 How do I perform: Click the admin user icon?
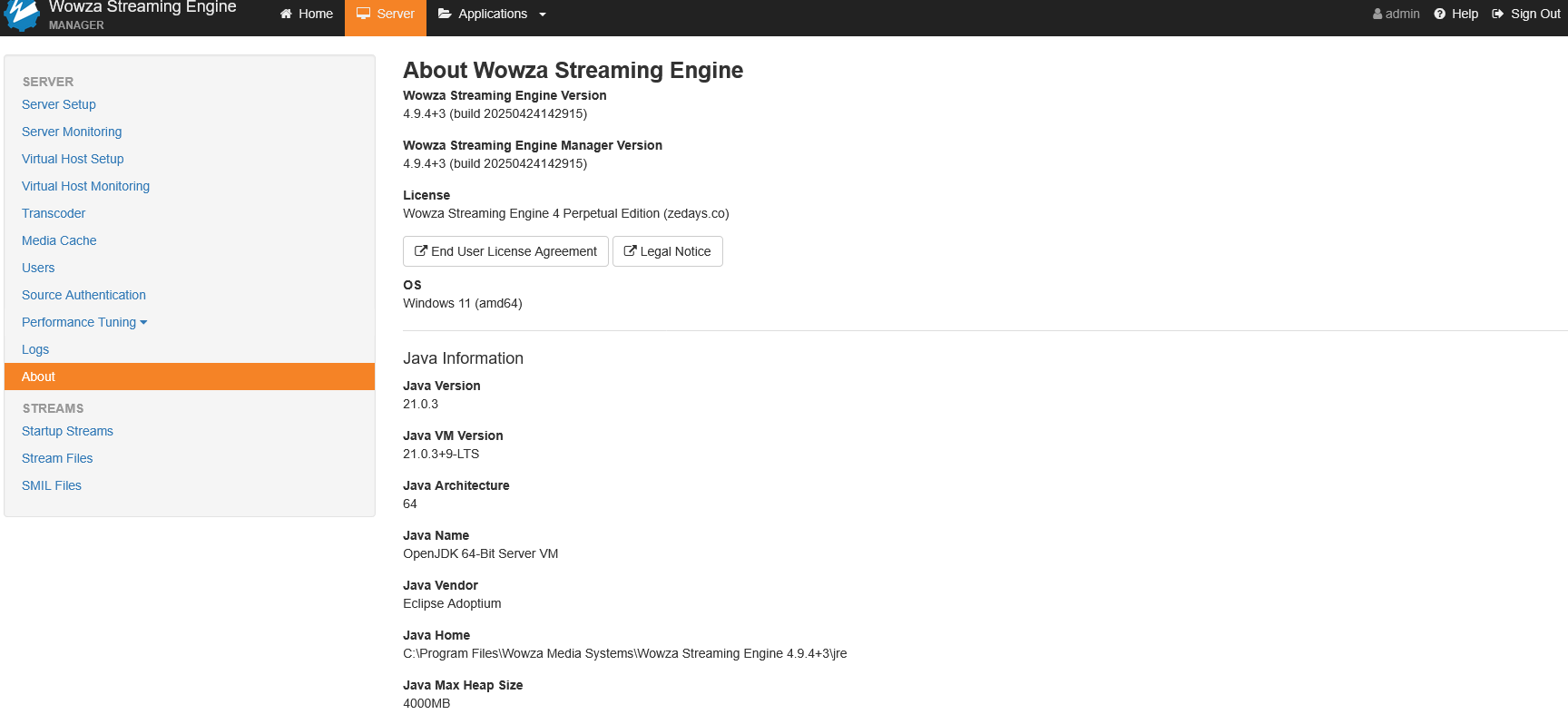click(1377, 14)
